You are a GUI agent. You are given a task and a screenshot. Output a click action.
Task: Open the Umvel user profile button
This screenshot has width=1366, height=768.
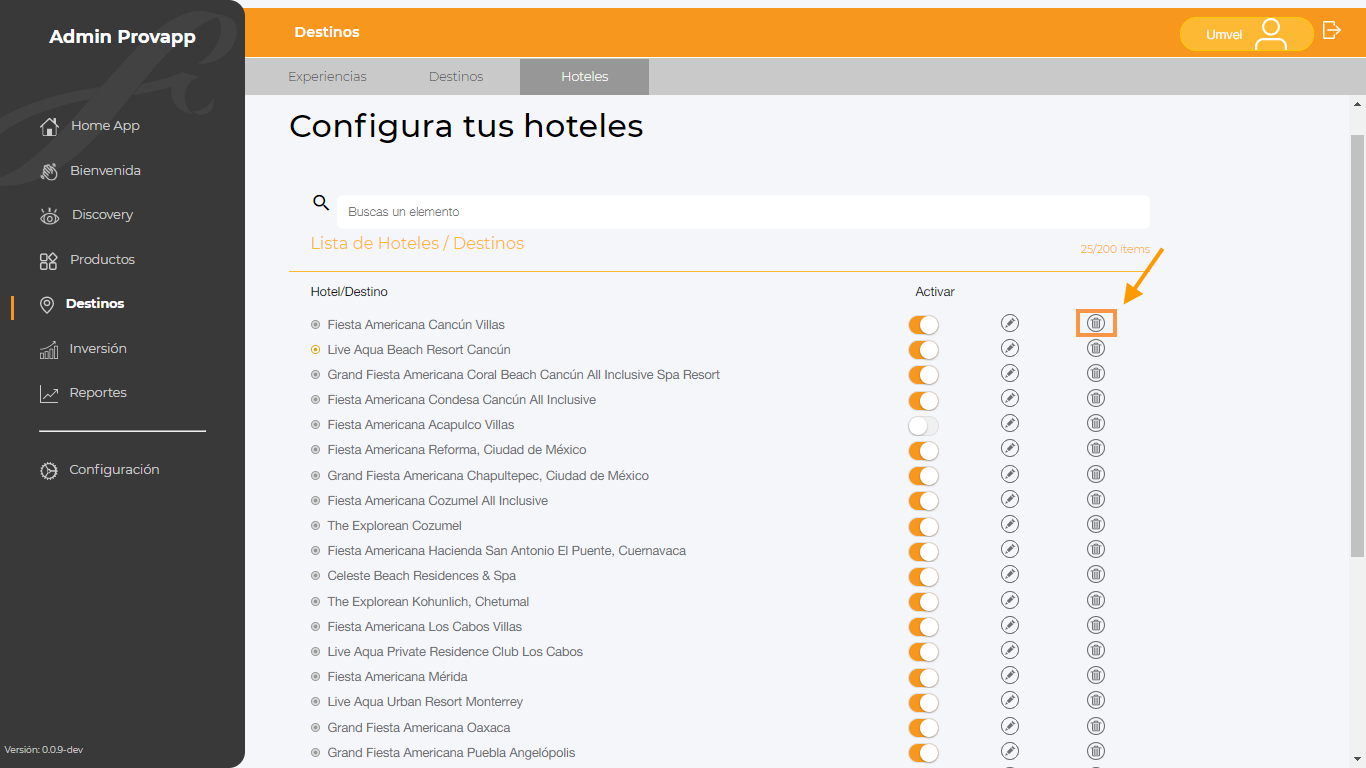1246,34
